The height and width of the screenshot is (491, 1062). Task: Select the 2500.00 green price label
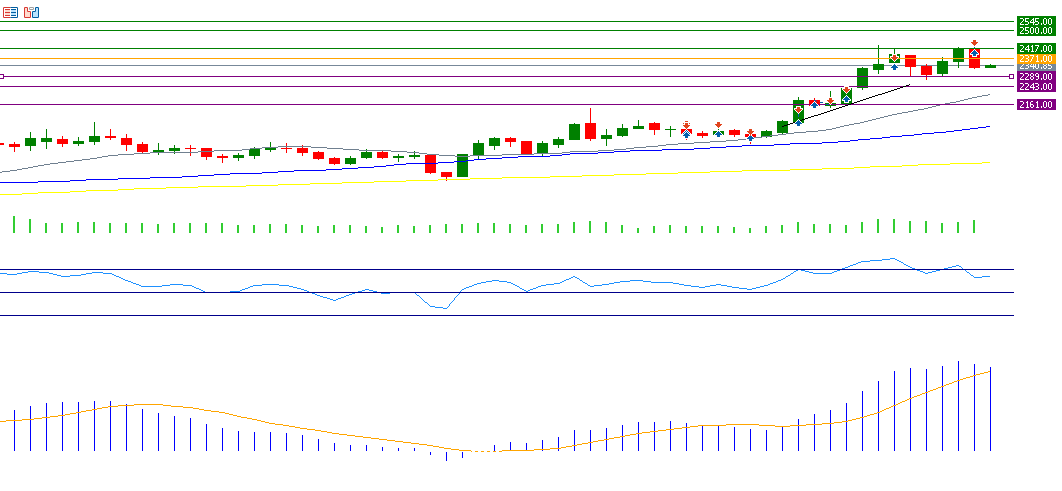[x=1035, y=31]
